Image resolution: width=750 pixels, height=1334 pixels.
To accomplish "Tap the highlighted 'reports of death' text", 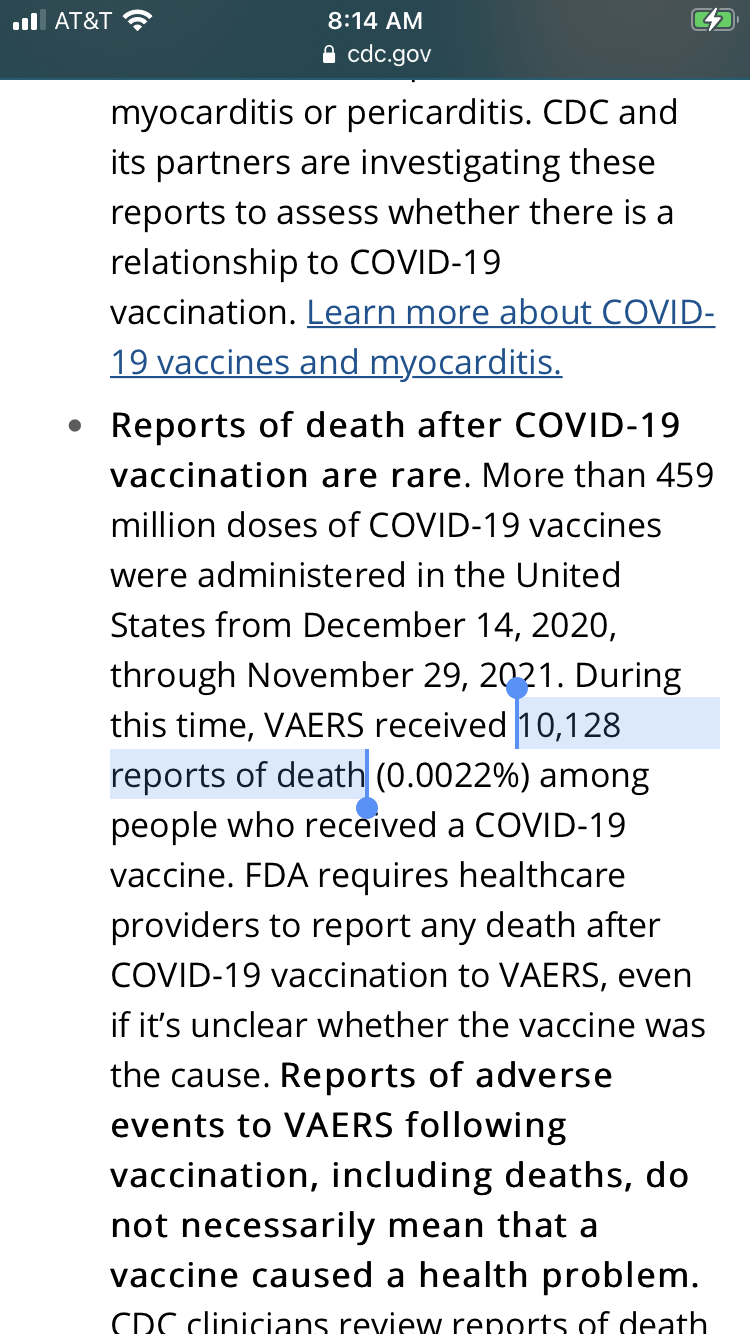I will coord(238,775).
